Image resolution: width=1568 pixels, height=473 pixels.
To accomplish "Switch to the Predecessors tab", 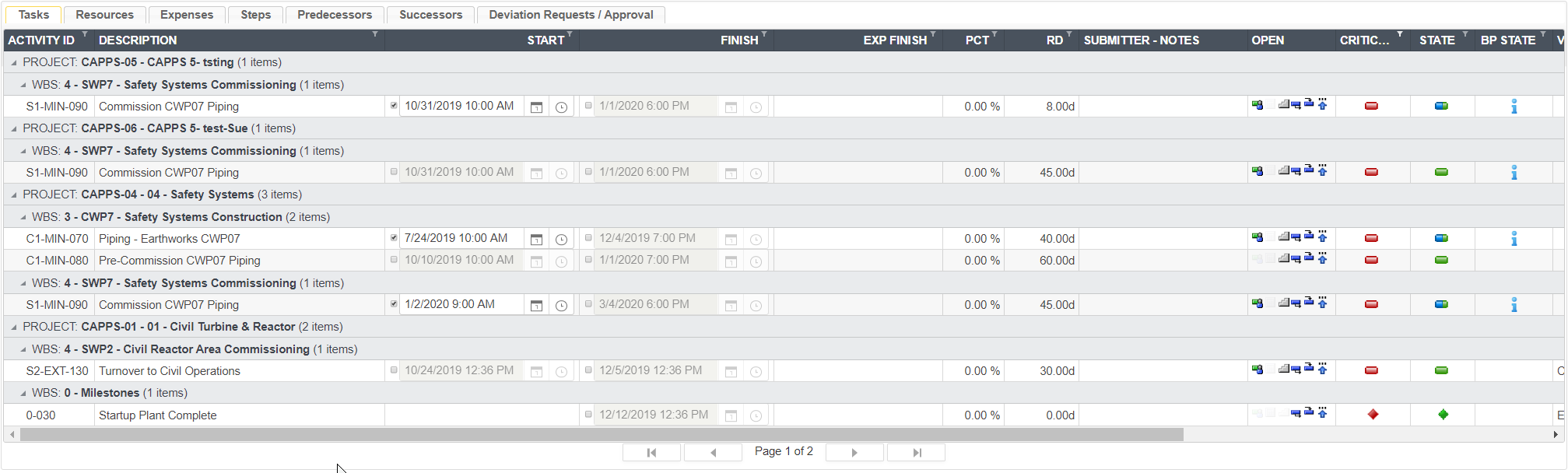I will (335, 15).
